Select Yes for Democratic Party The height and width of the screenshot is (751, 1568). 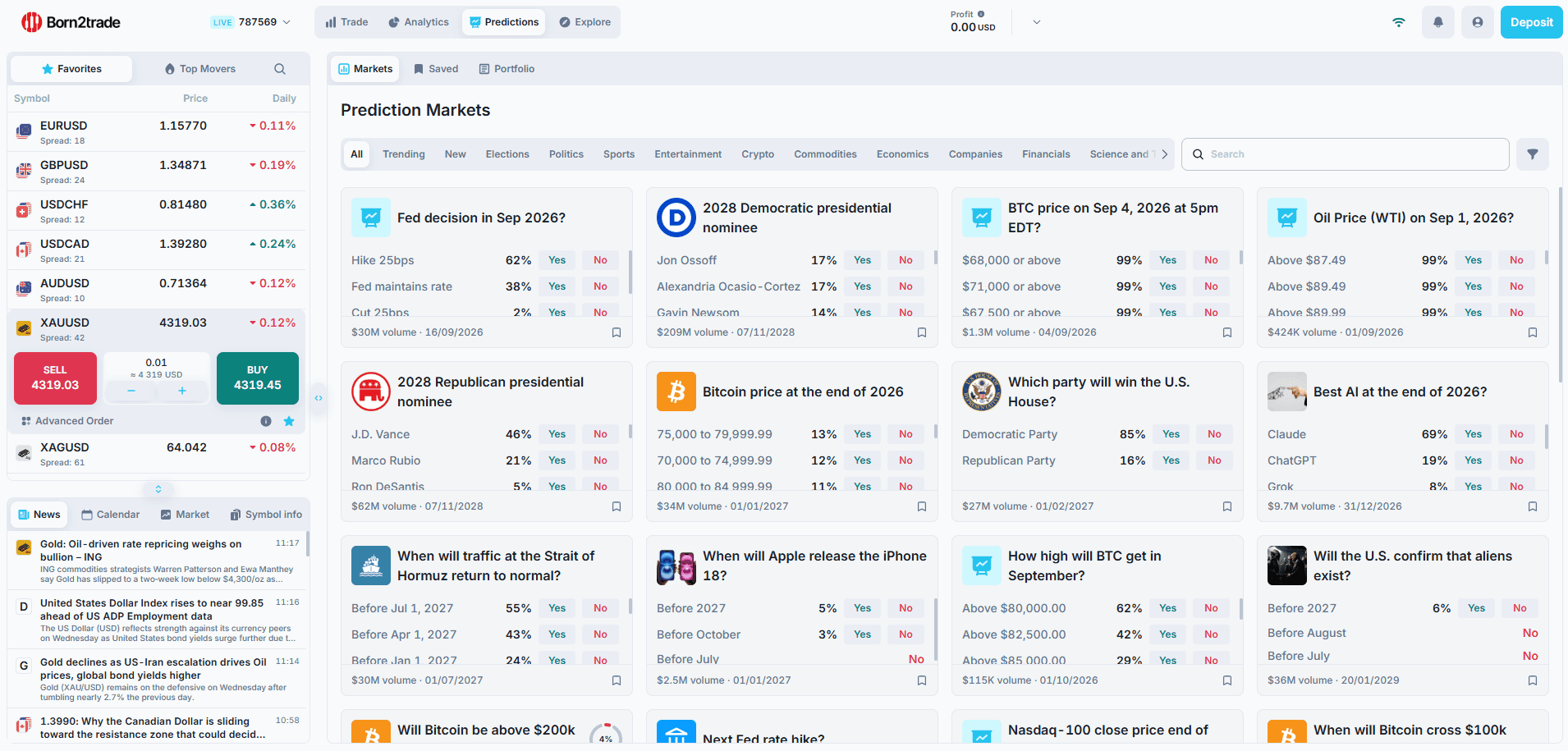coord(1171,434)
